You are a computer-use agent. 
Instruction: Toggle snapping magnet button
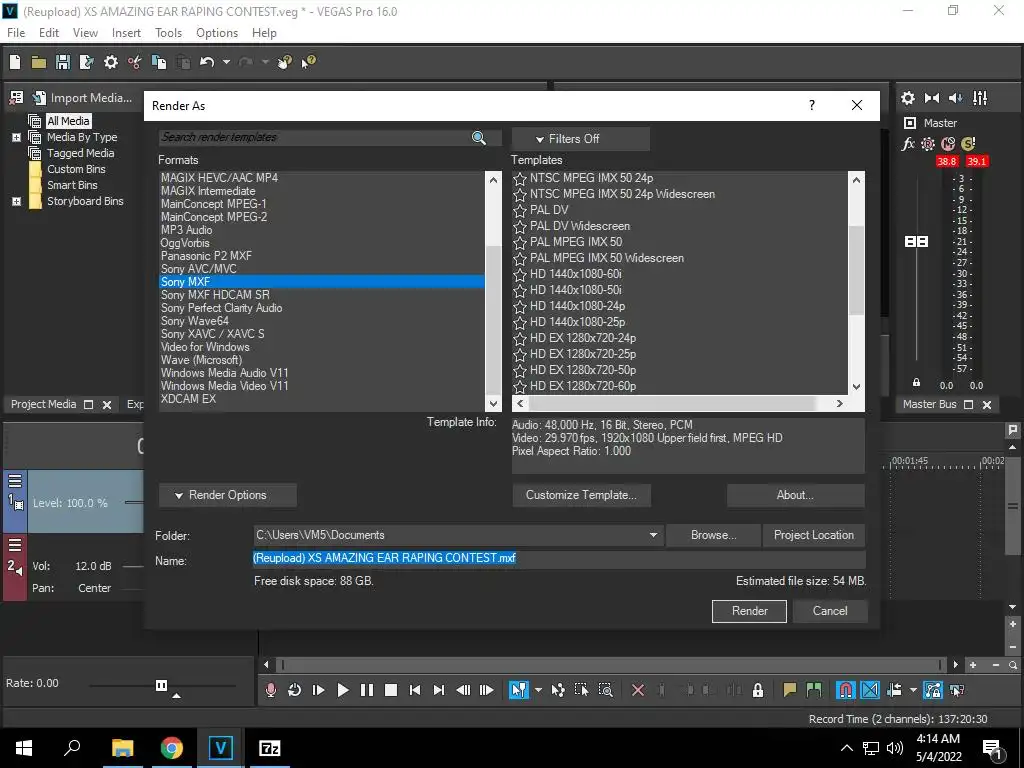(846, 690)
